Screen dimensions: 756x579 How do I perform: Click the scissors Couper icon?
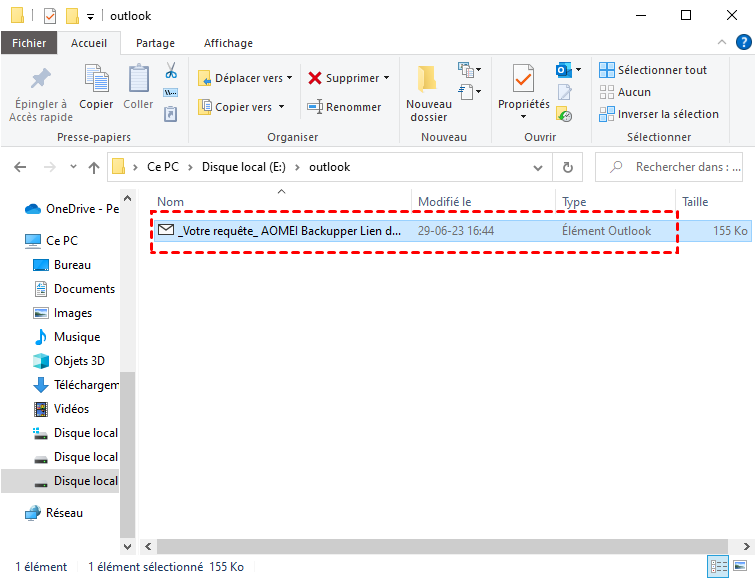[171, 70]
